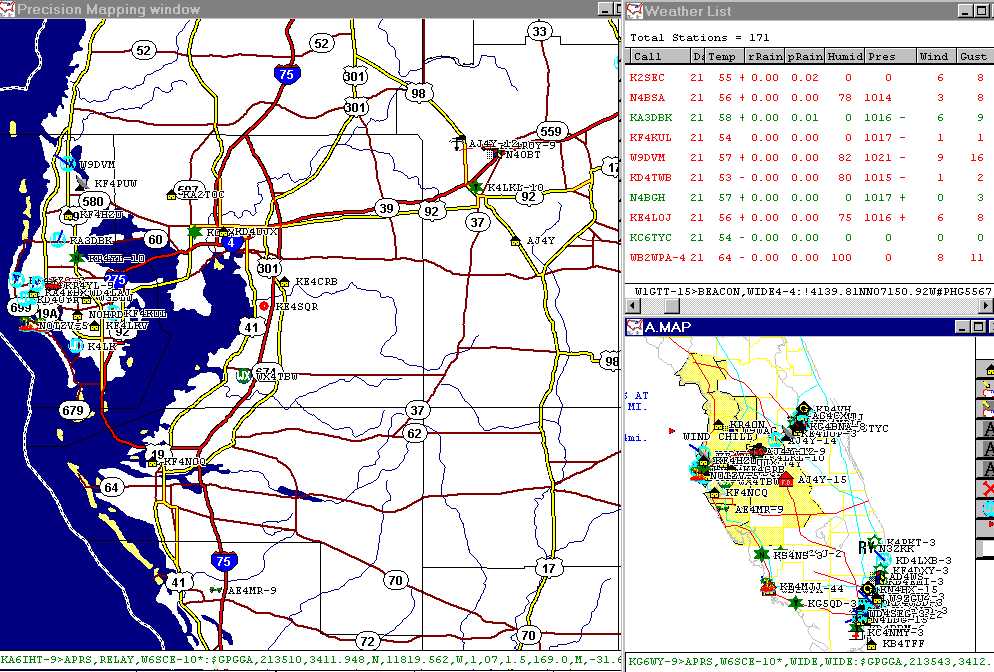Select the KS4NS green star in A.MAP
994x672 pixels.
(x=762, y=554)
